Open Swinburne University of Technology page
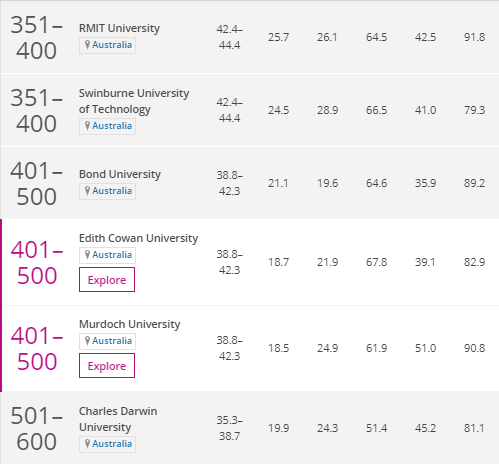499x464 pixels. (134, 101)
